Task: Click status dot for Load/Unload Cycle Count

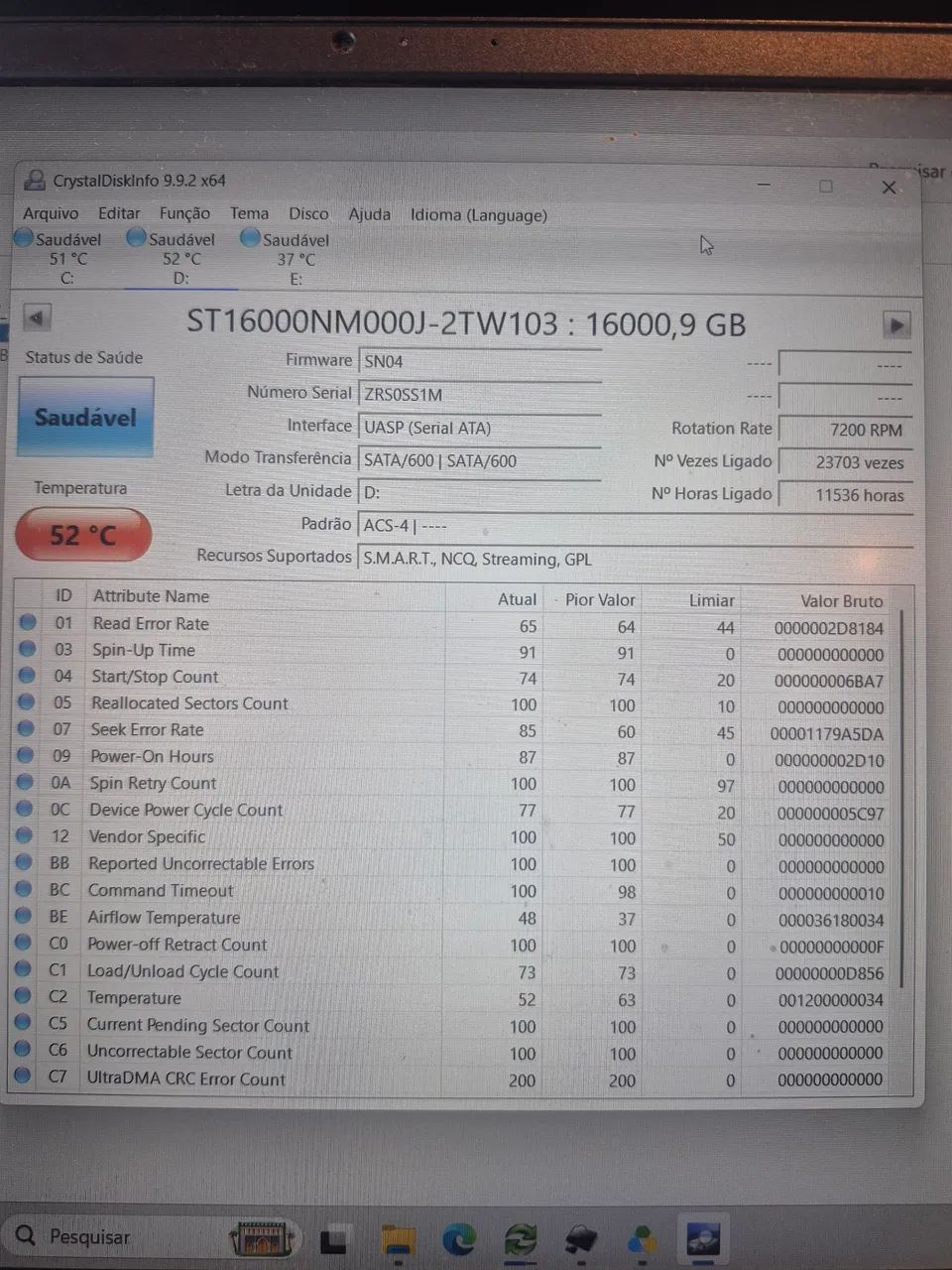Action: (x=24, y=969)
